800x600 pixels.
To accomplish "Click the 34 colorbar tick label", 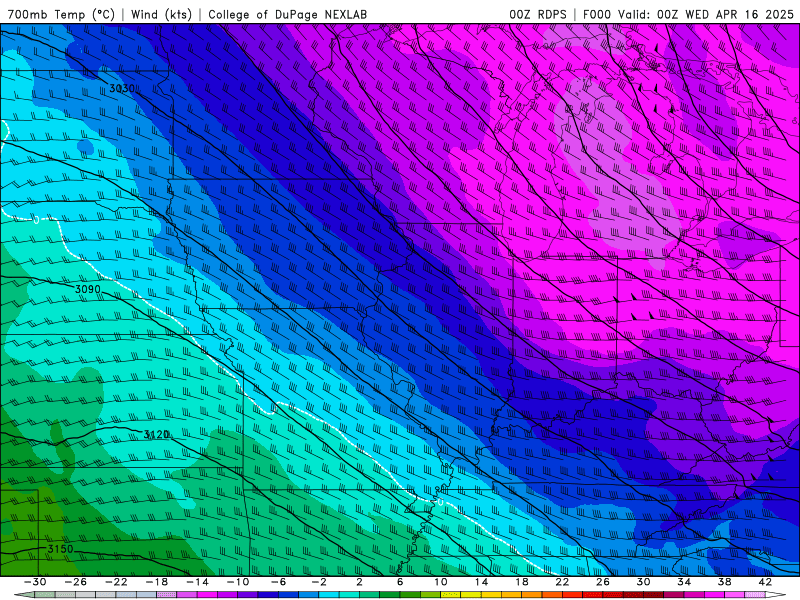I will pyautogui.click(x=684, y=582).
